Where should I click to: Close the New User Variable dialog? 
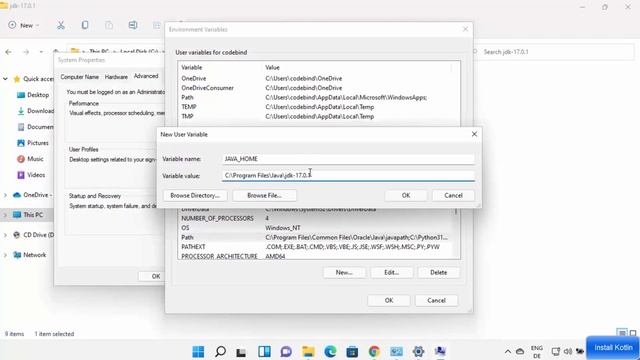point(474,134)
